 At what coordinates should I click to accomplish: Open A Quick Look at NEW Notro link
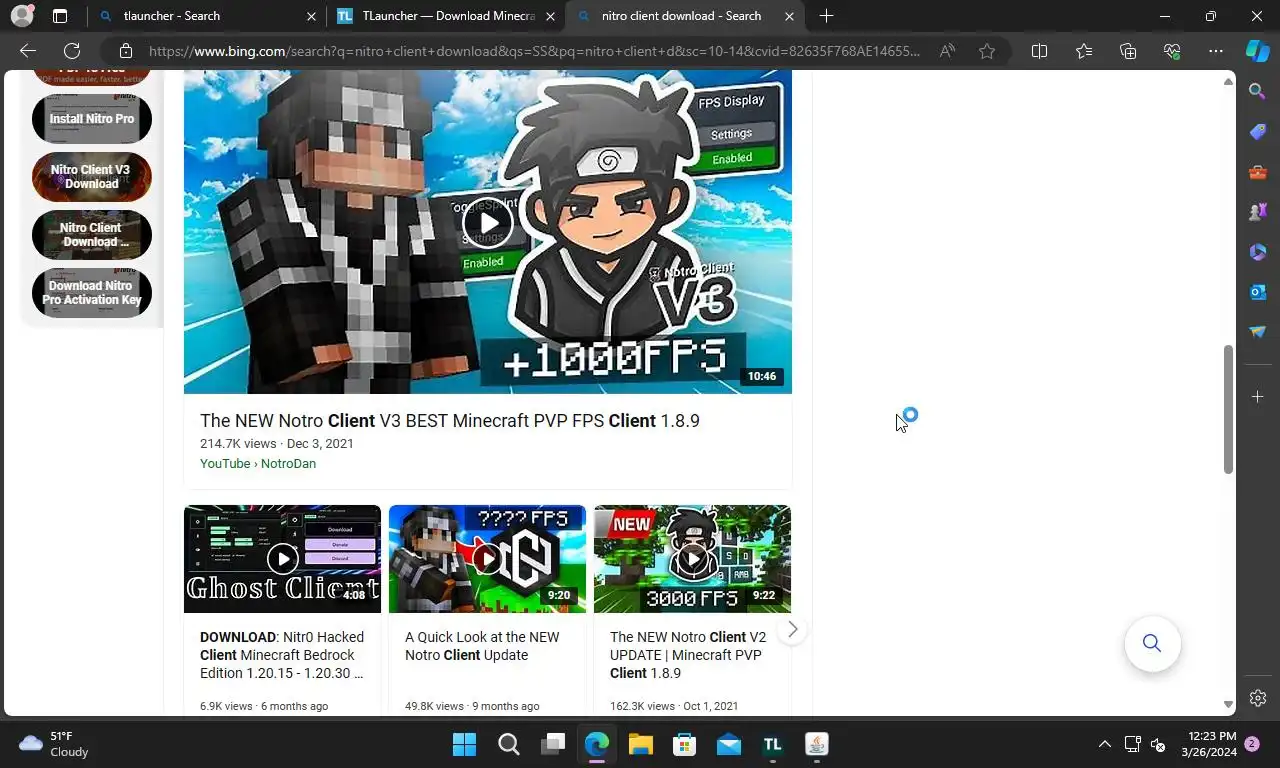(x=482, y=646)
